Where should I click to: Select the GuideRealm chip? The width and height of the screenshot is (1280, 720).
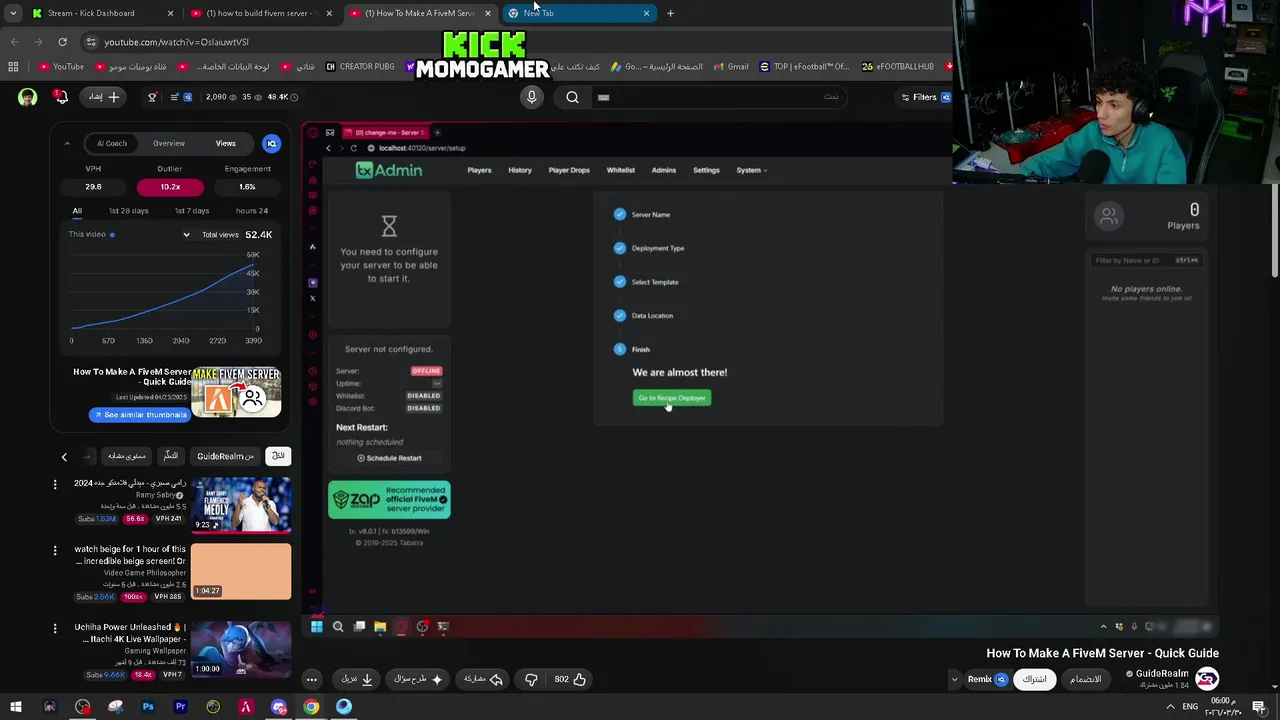[225, 457]
